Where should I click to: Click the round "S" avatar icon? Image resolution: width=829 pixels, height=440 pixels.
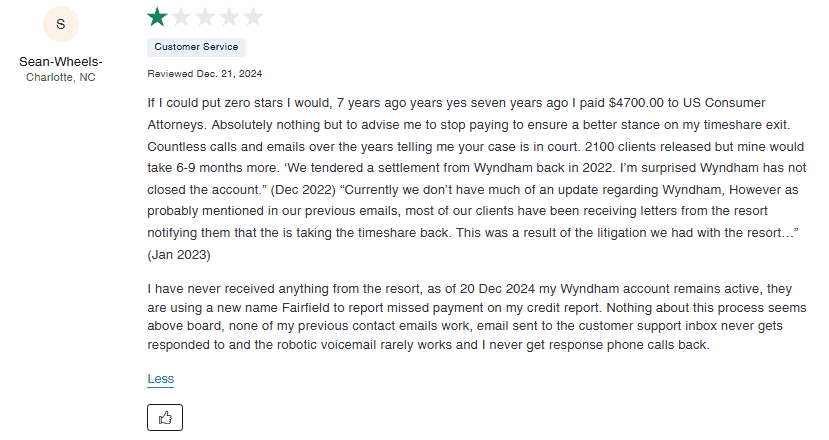coord(60,24)
